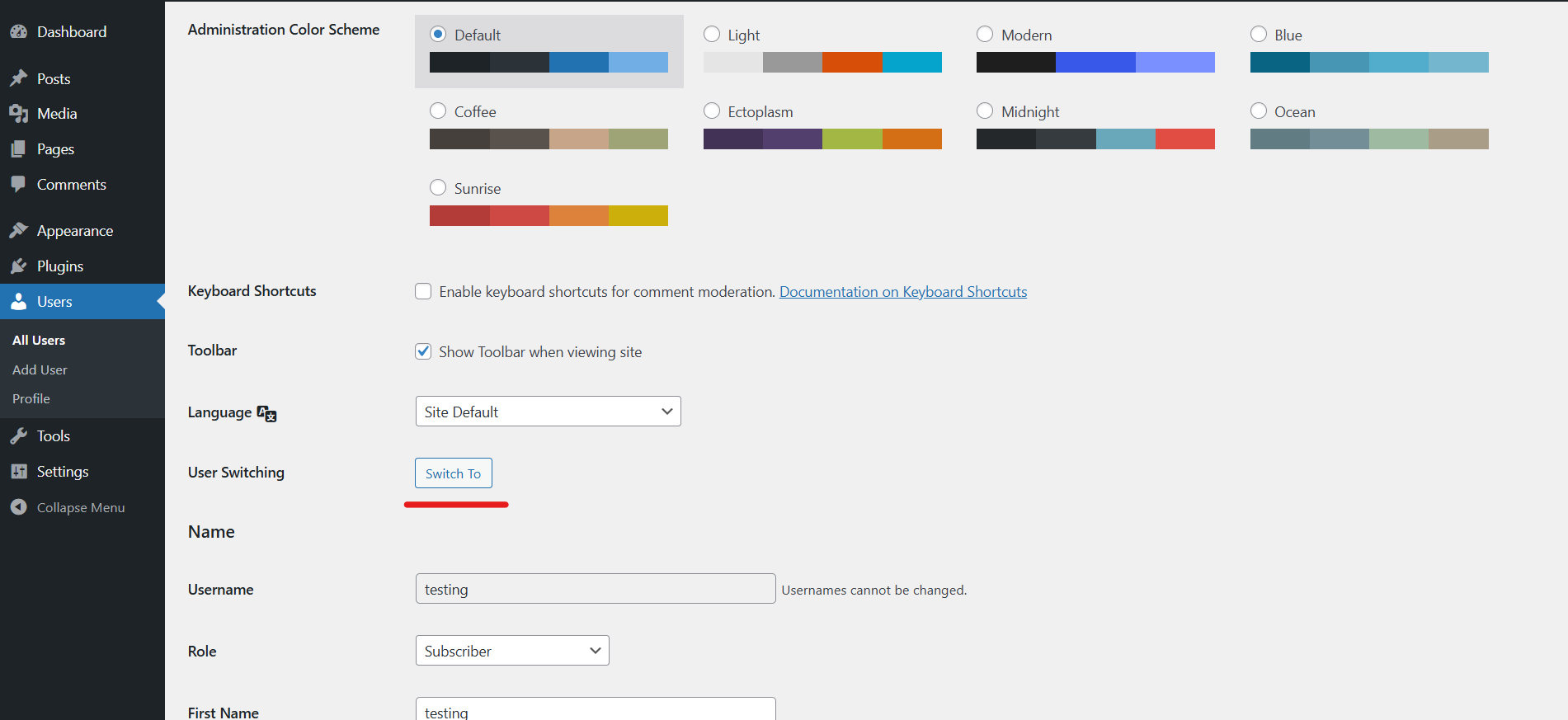Select the Midnight color scheme radio
Viewport: 1568px width, 720px height.
click(985, 111)
